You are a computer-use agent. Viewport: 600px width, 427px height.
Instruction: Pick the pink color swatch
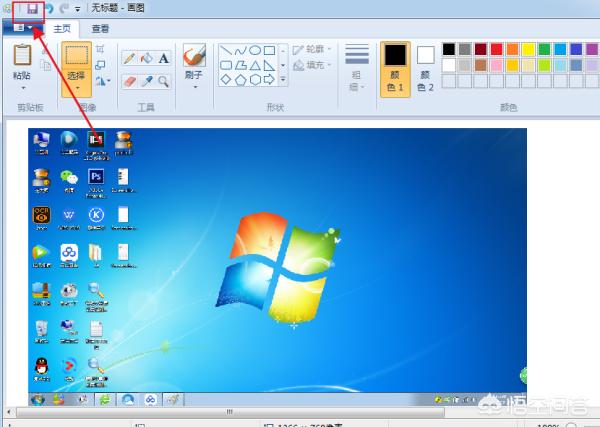click(497, 65)
